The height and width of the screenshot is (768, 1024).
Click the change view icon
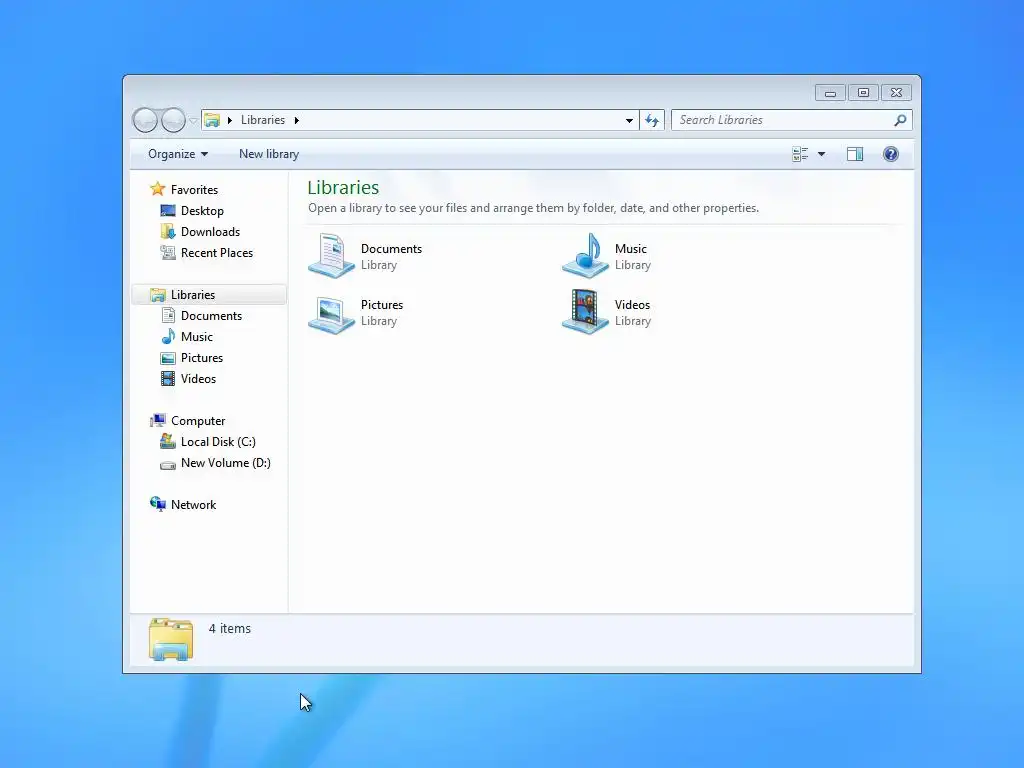click(800, 154)
